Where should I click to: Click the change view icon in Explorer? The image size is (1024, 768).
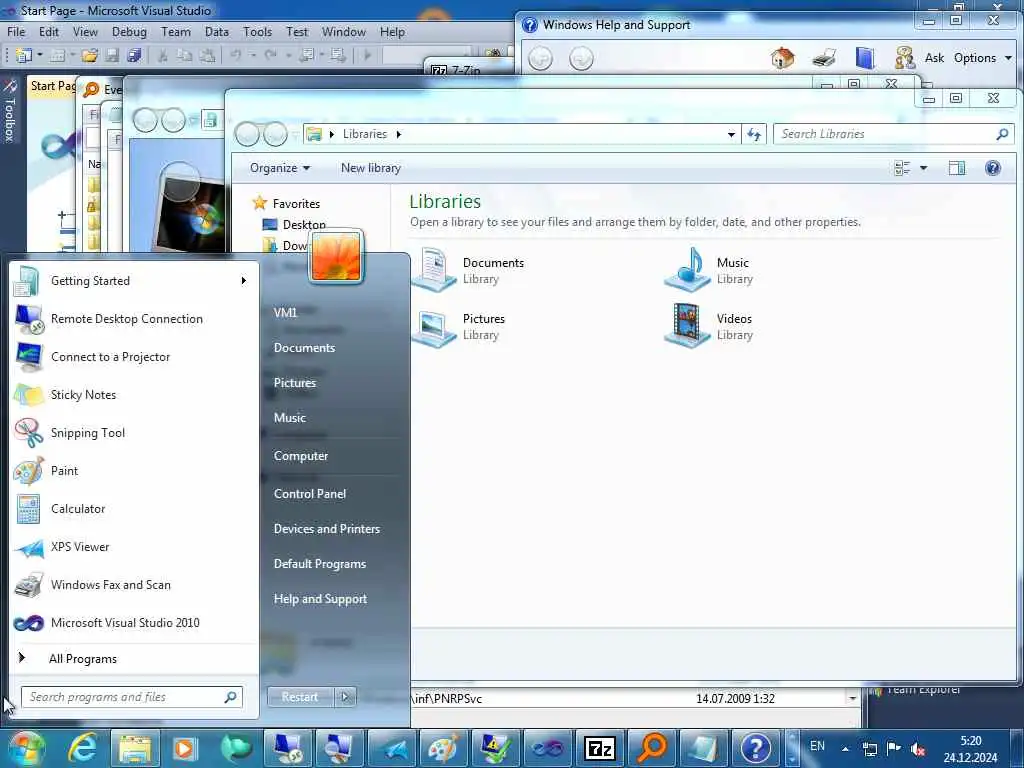tap(902, 168)
